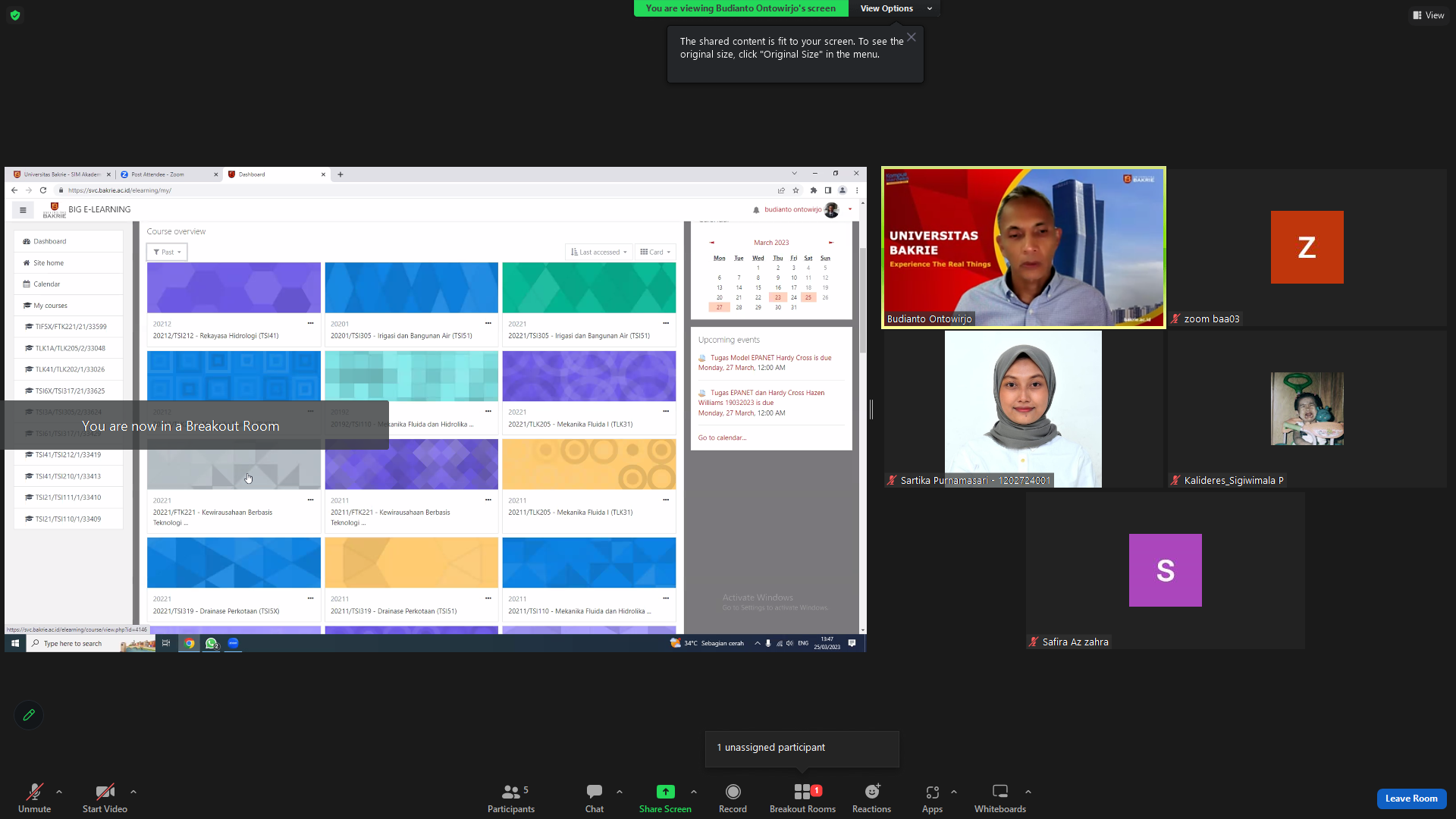Click the green Share Screen button
Screen dimensions: 1456x819
[x=665, y=798]
